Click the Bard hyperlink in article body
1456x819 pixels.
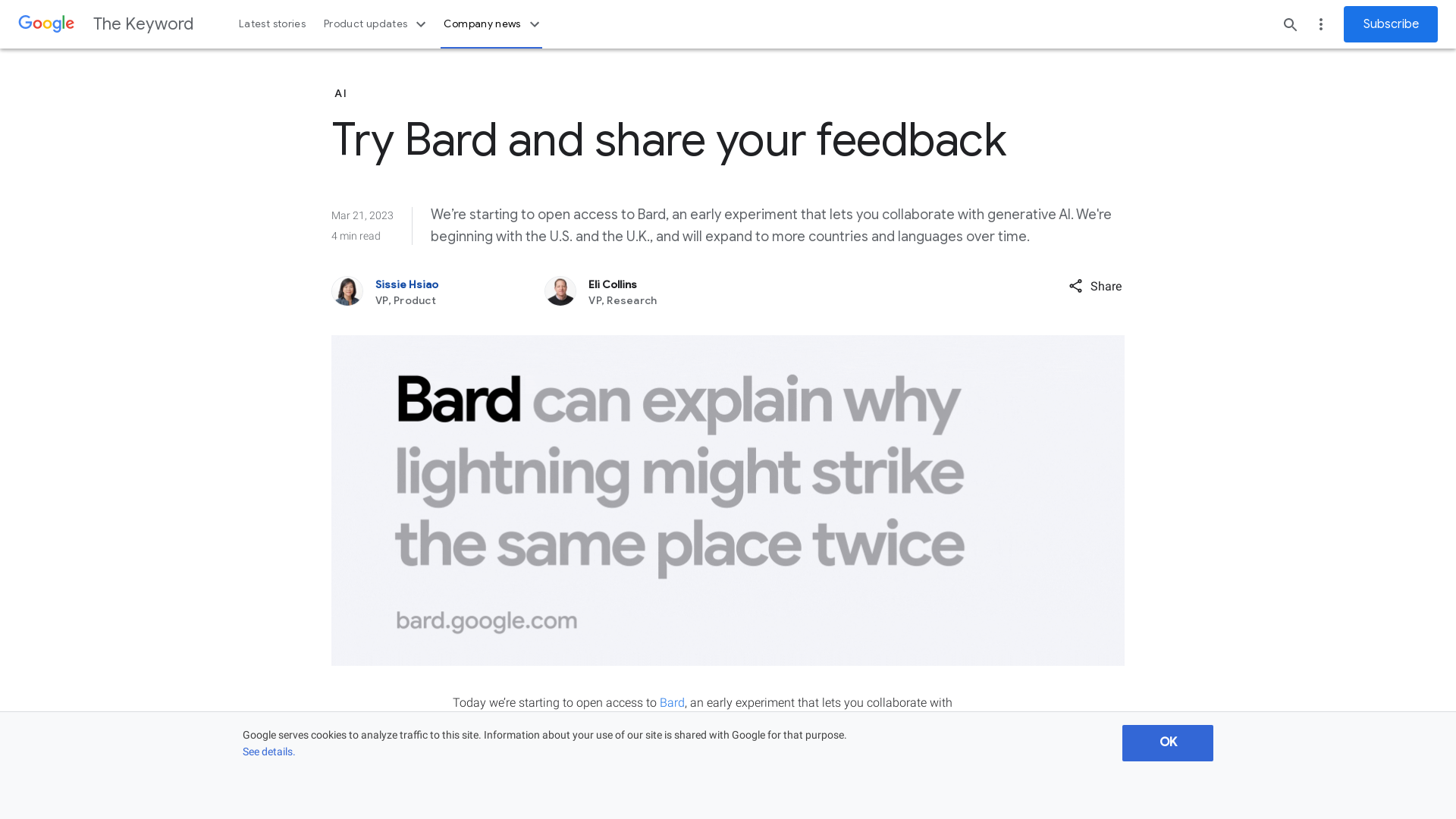click(x=671, y=702)
